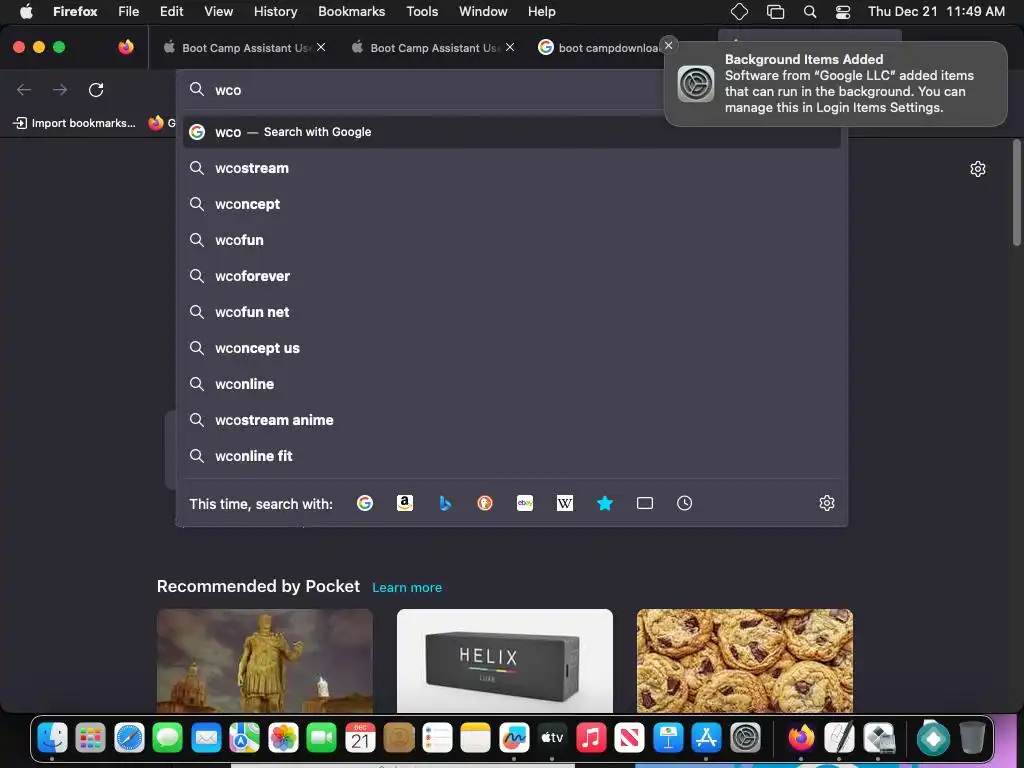Dismiss the Background Items Added notification

coord(668,45)
